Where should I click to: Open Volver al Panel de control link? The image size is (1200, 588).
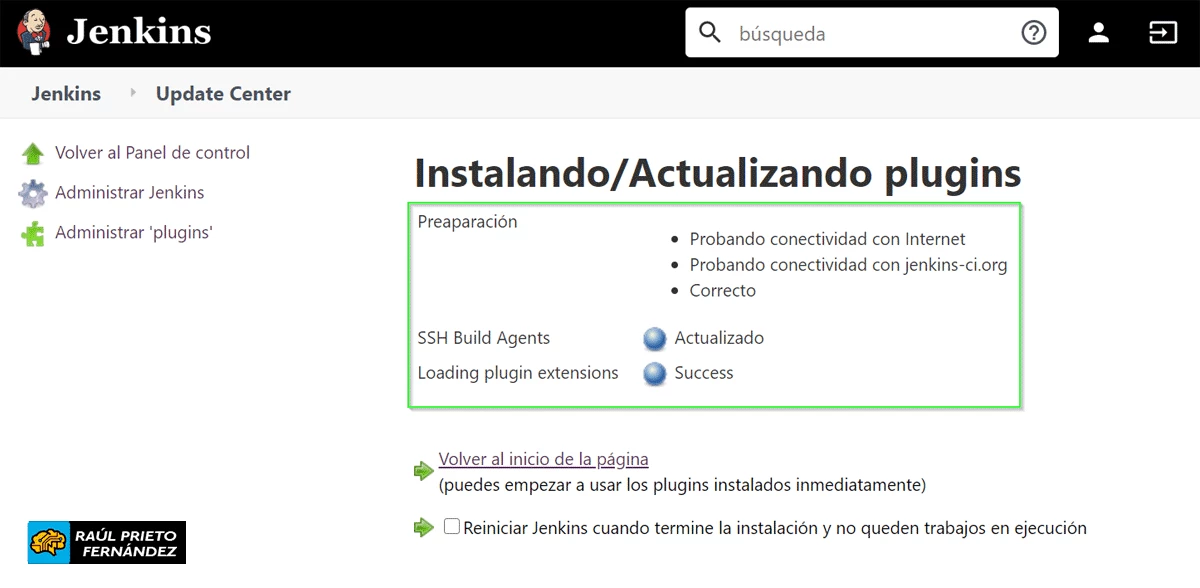coord(152,153)
